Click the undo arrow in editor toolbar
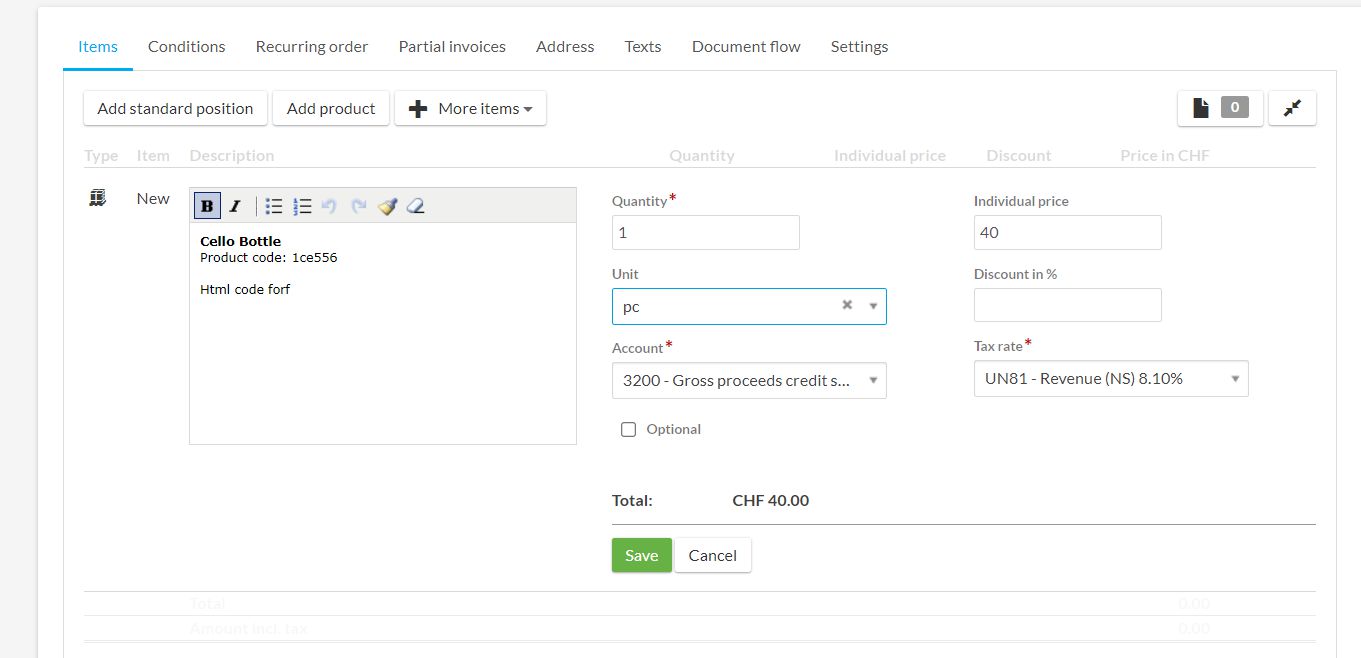1361x658 pixels. (x=330, y=206)
